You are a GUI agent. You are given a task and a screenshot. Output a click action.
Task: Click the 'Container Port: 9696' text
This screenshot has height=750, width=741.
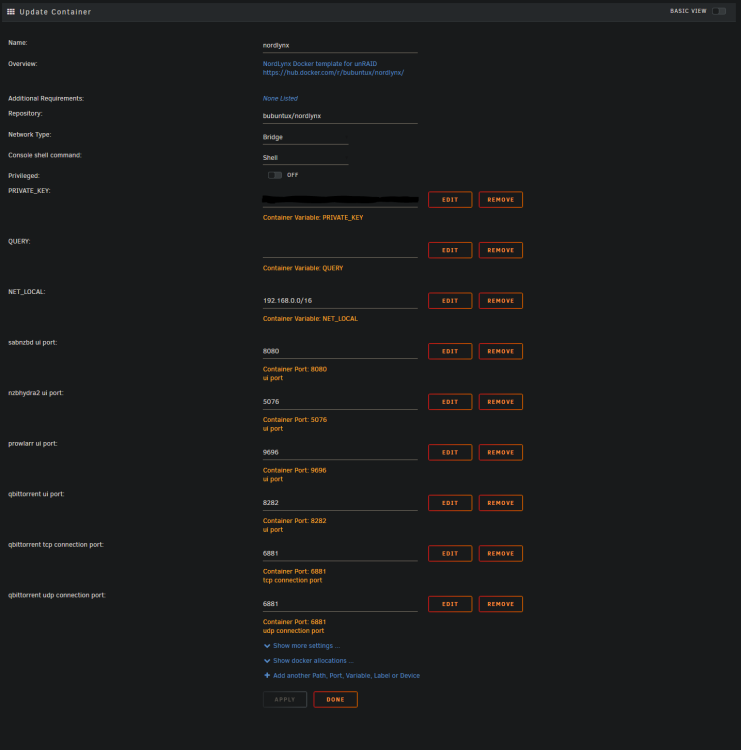click(294, 471)
